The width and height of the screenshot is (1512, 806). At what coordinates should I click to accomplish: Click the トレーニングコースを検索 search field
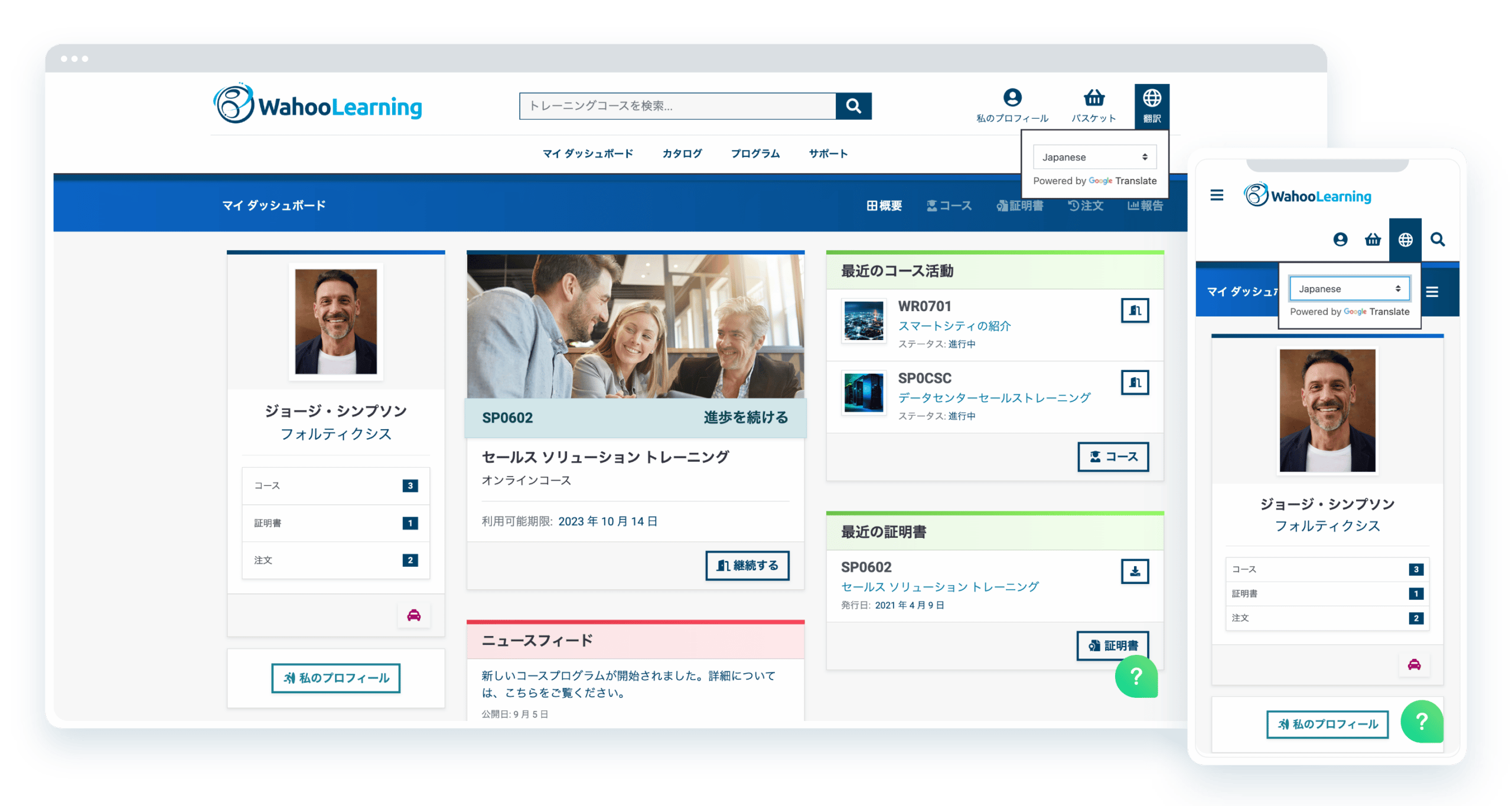tap(677, 106)
